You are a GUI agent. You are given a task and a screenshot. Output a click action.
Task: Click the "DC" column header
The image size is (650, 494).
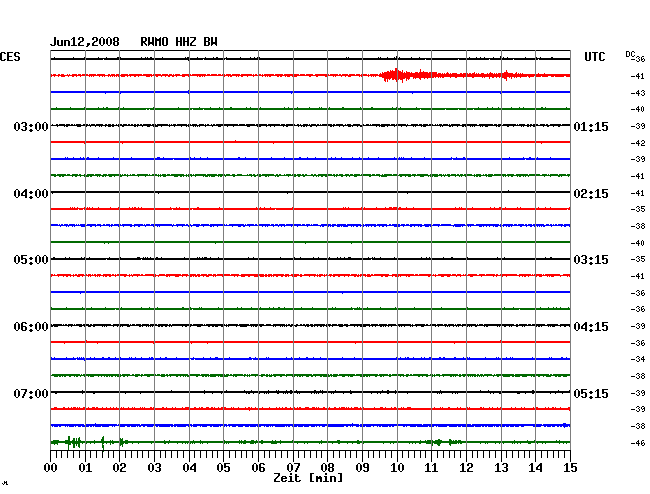630,54
